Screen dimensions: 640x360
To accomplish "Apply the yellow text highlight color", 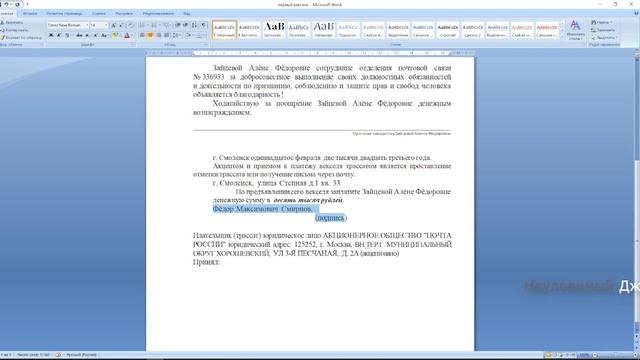I will (x=116, y=36).
